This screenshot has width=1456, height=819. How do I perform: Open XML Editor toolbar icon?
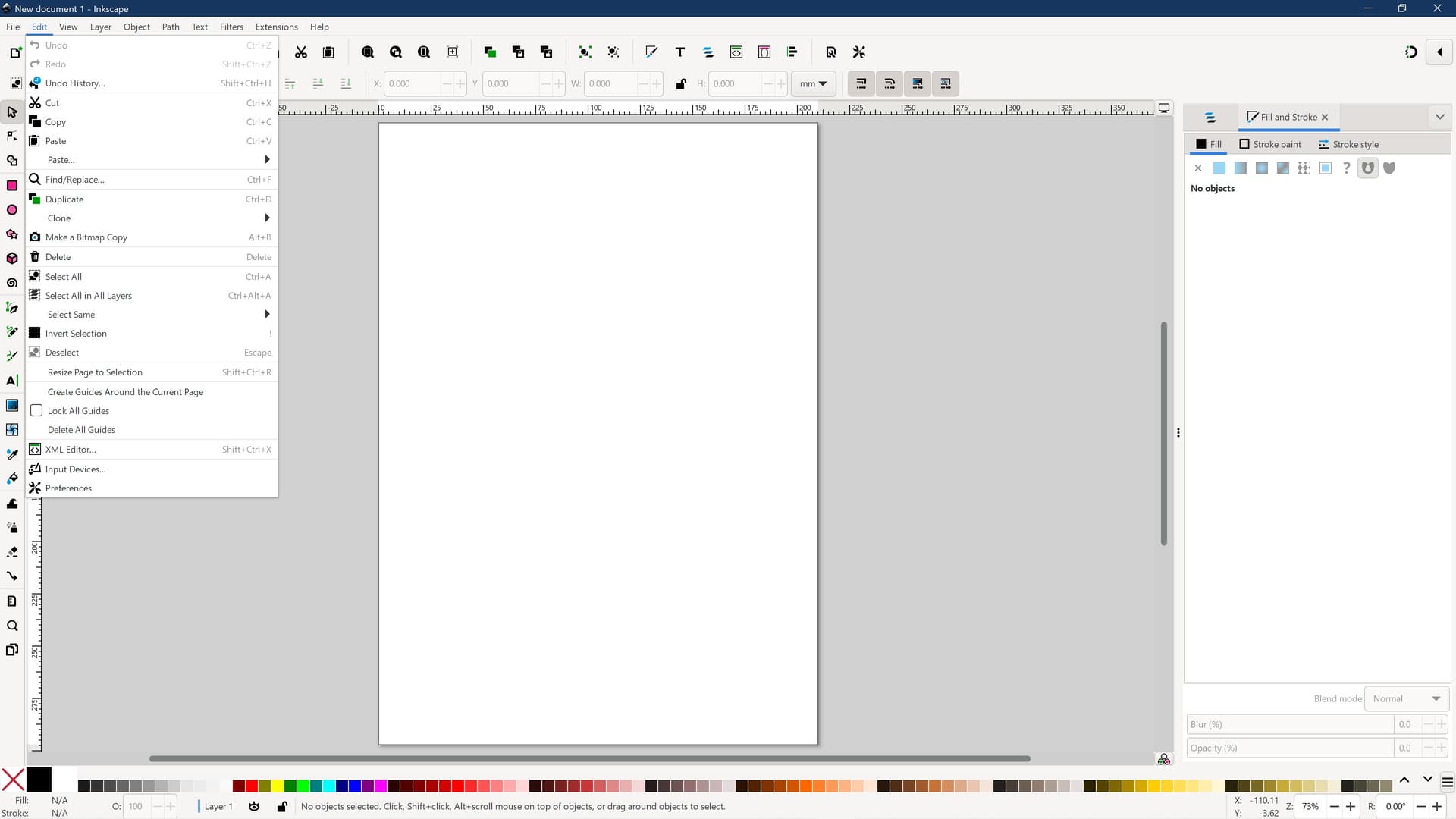coord(736,52)
